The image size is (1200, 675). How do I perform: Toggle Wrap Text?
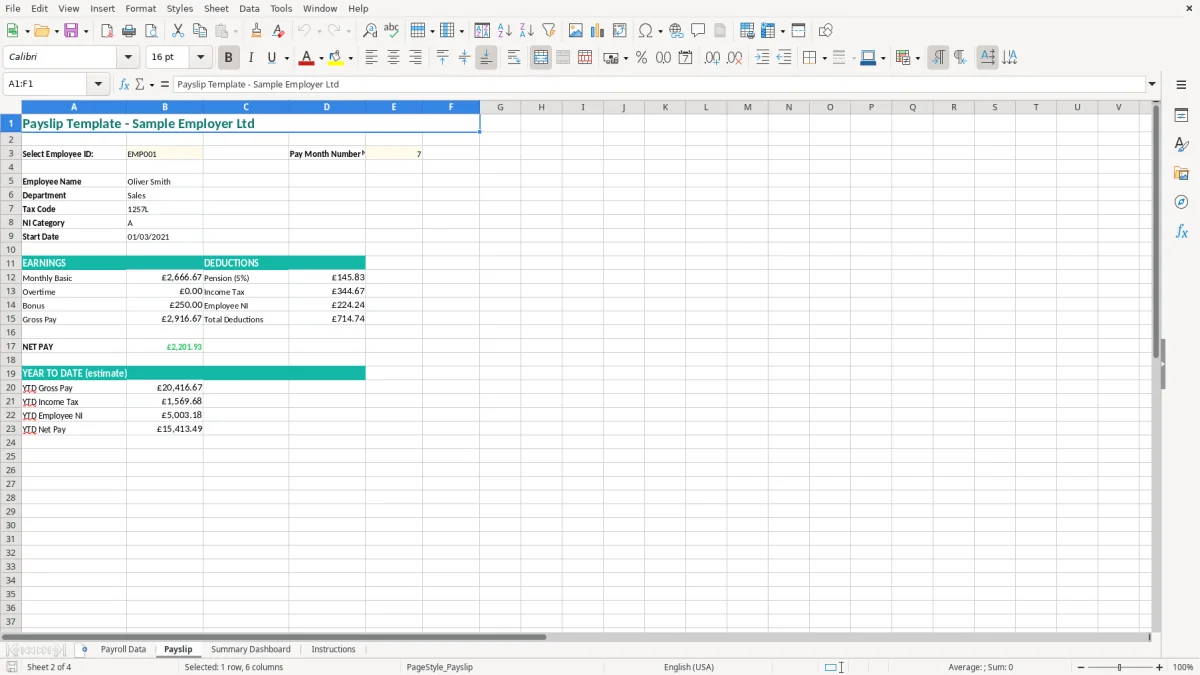point(514,58)
